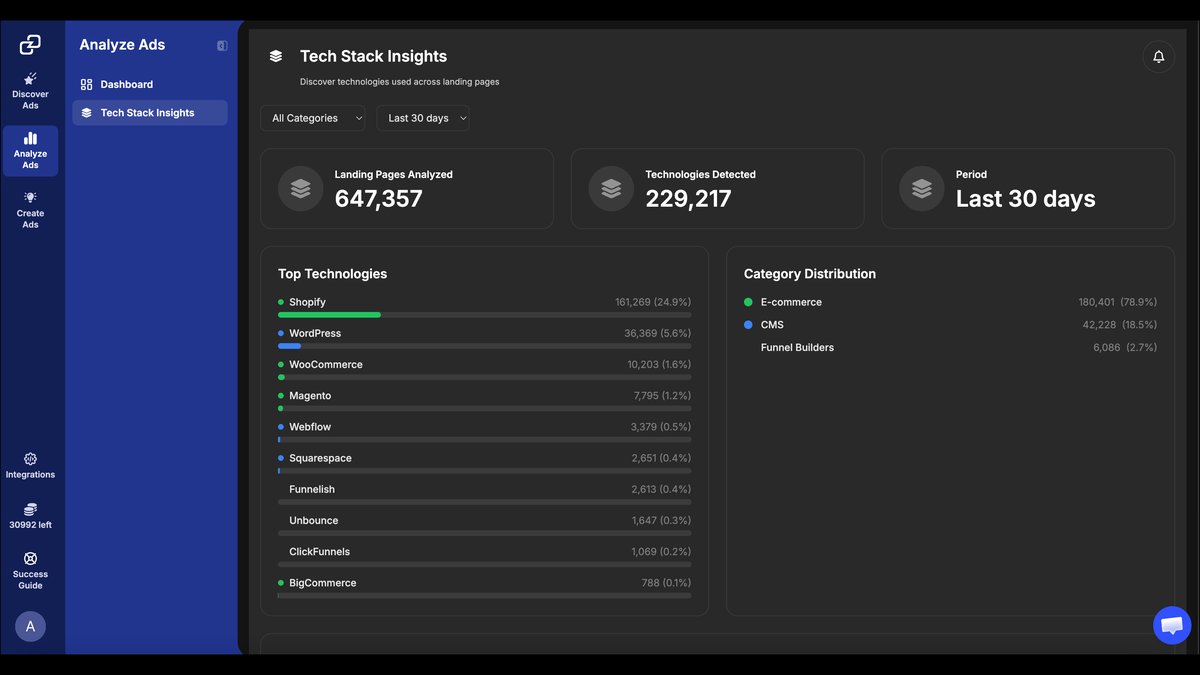Open notifications bell

coord(1158,56)
